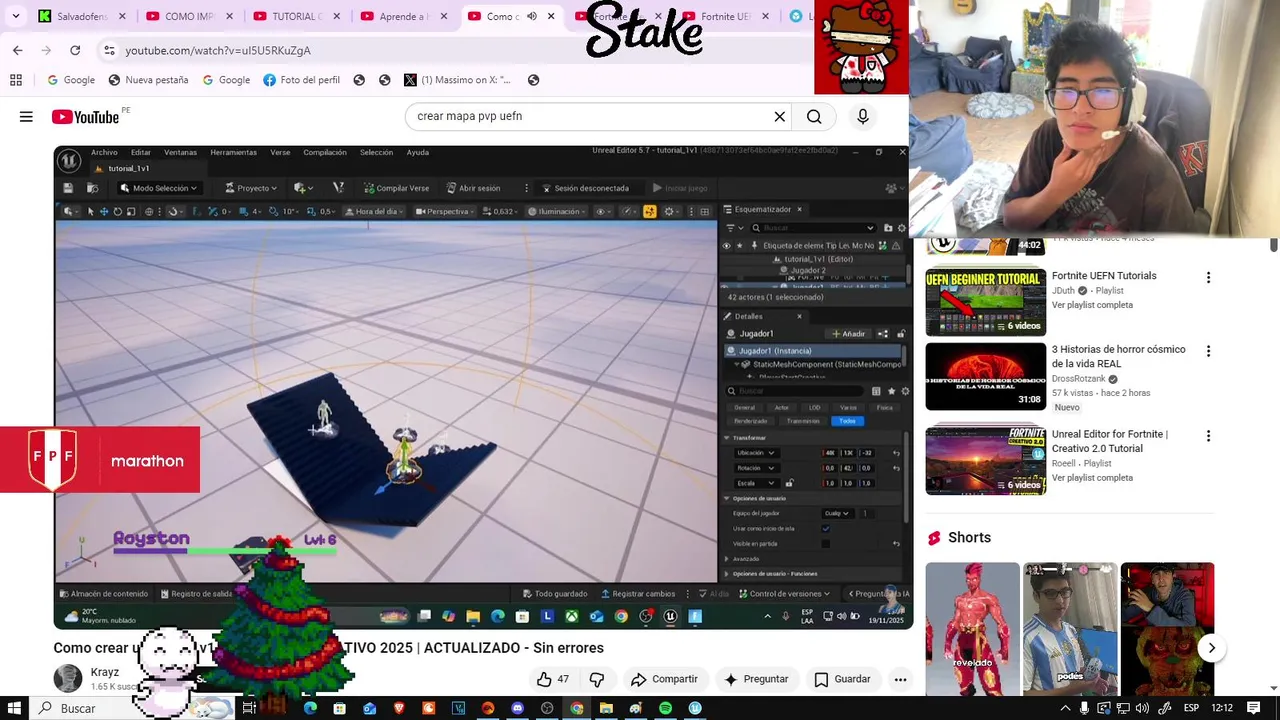
Task: Select the Todos filter in Detalles
Action: (x=847, y=421)
